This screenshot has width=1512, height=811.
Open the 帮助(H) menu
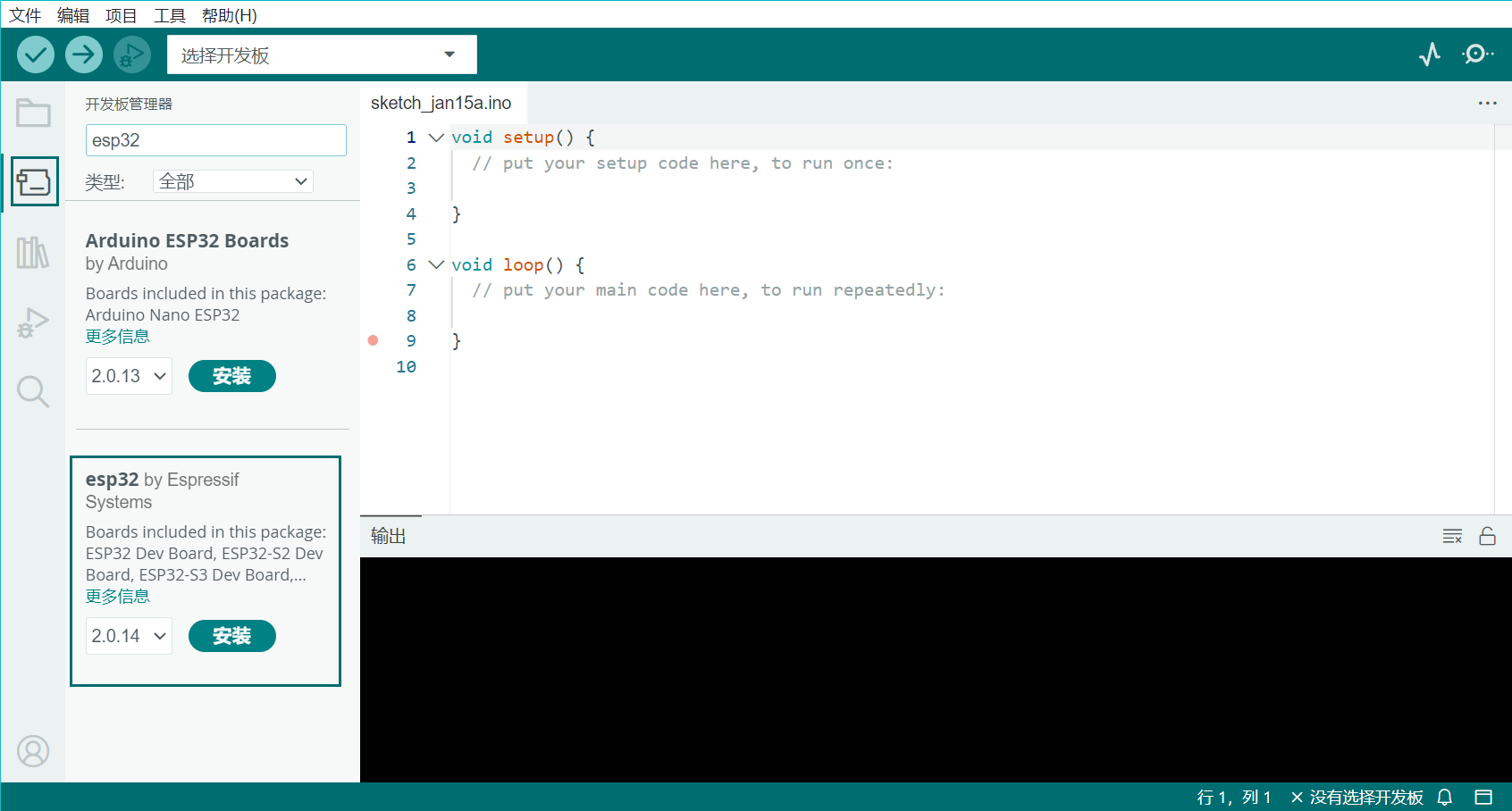click(230, 15)
